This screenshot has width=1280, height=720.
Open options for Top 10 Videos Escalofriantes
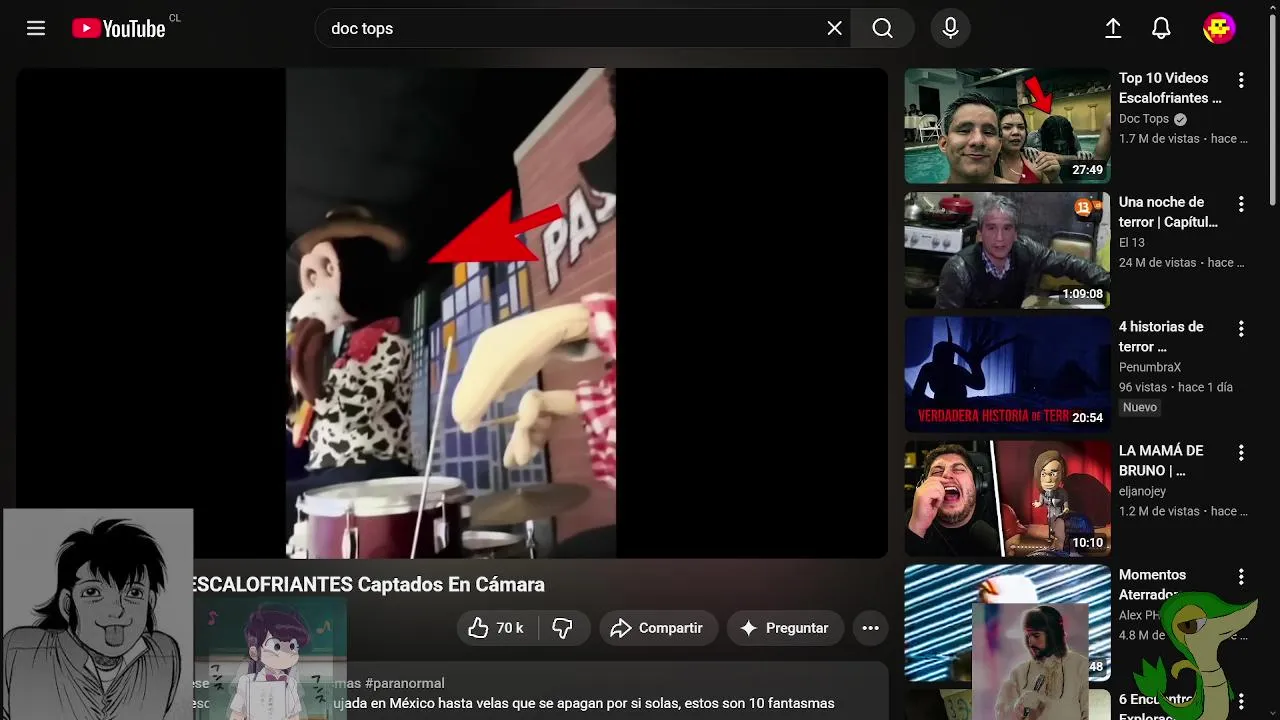point(1241,80)
